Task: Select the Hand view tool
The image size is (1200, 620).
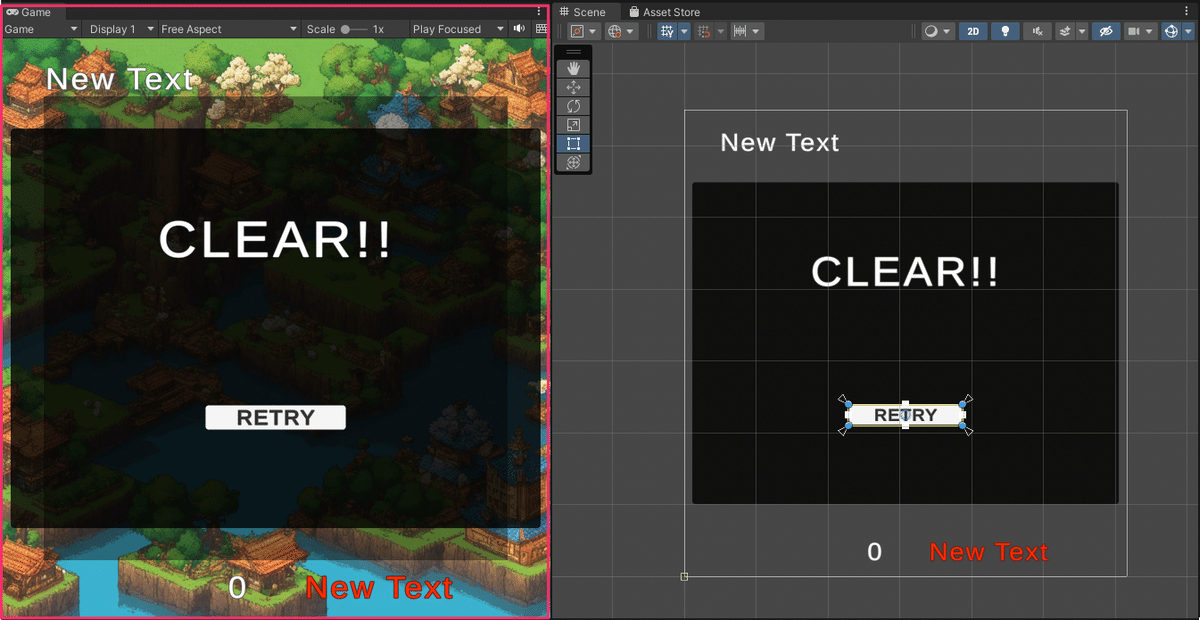Action: 573,68
